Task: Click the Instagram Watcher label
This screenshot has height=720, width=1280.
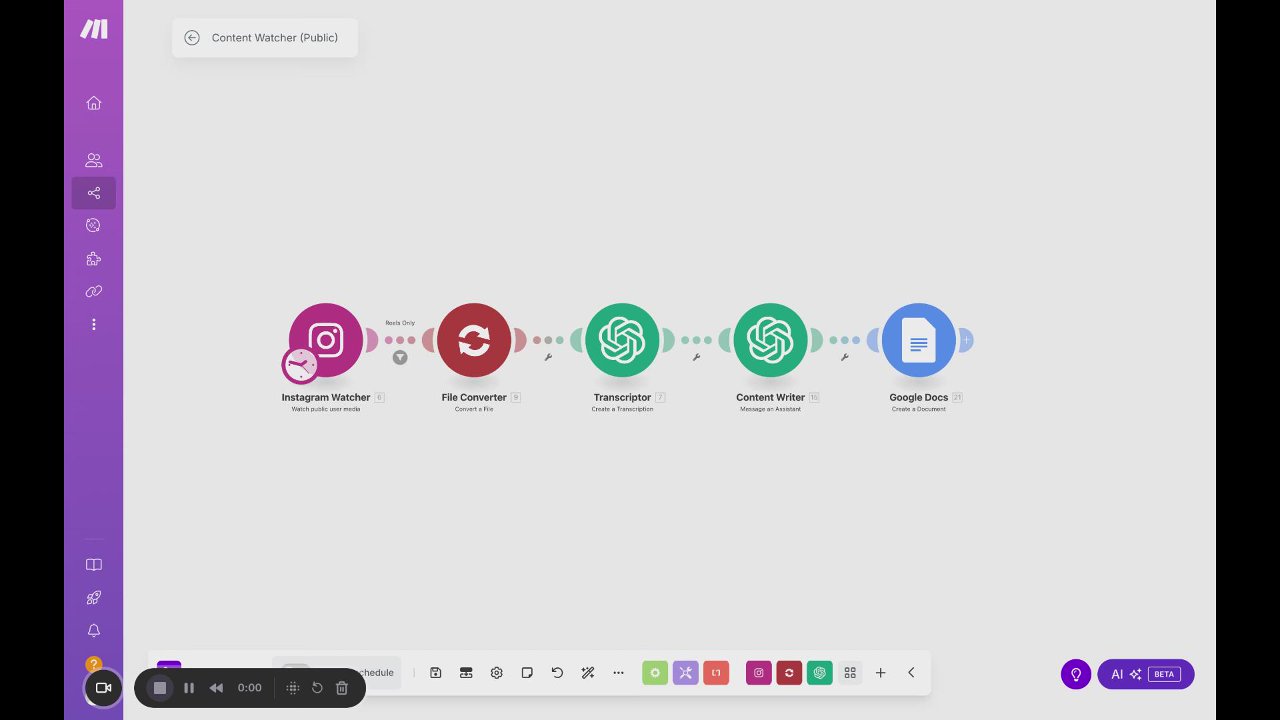Action: tap(326, 397)
